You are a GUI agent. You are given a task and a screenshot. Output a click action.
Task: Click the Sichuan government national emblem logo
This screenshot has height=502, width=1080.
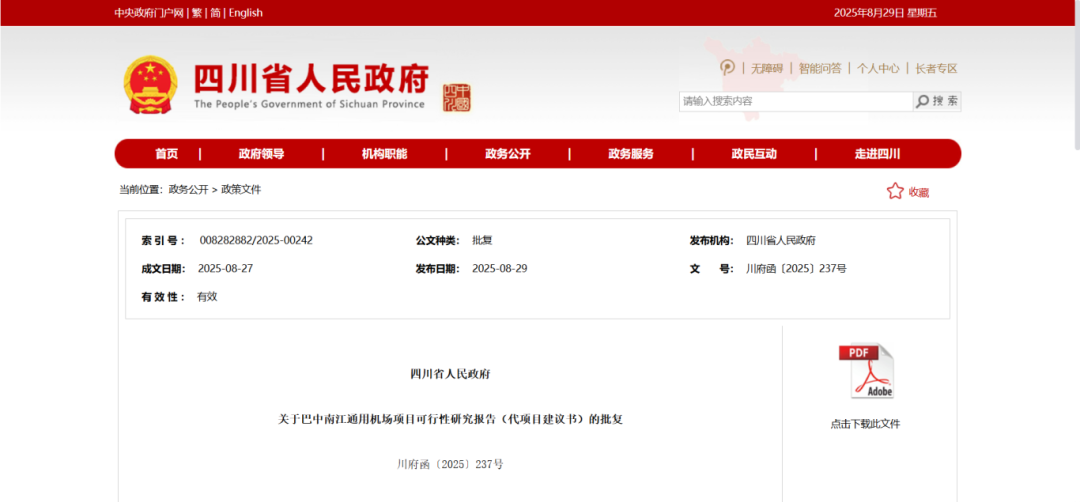coord(150,84)
